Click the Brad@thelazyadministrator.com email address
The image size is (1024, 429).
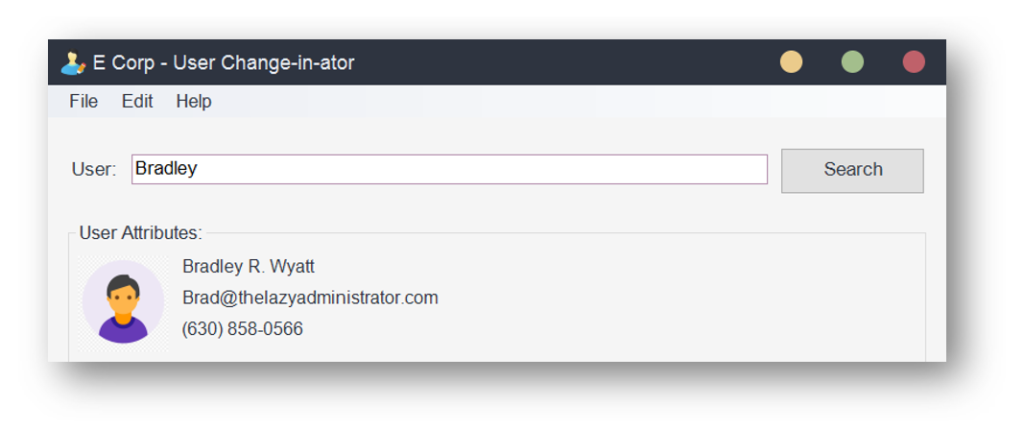point(310,298)
